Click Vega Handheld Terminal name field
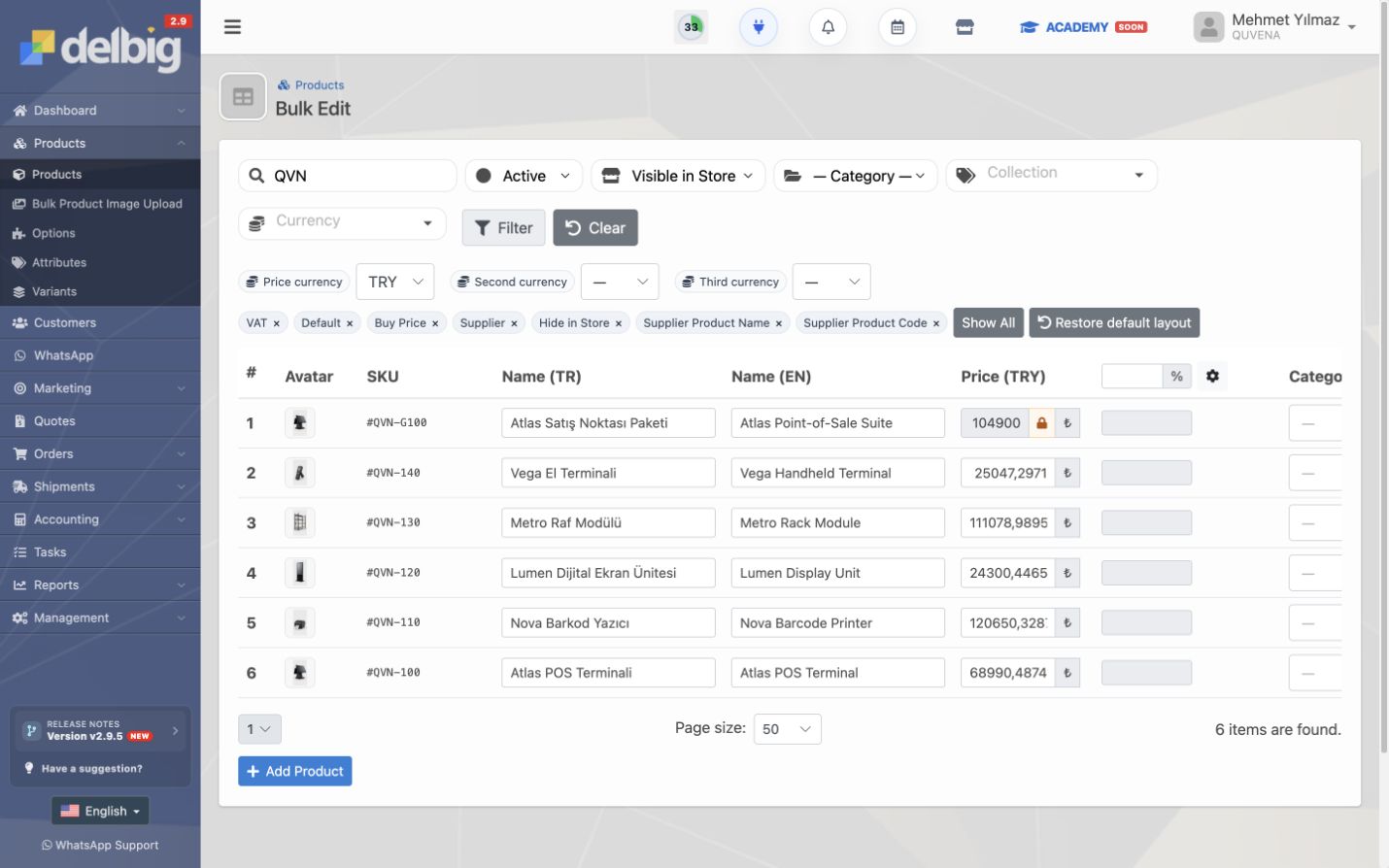1389x868 pixels. point(837,473)
